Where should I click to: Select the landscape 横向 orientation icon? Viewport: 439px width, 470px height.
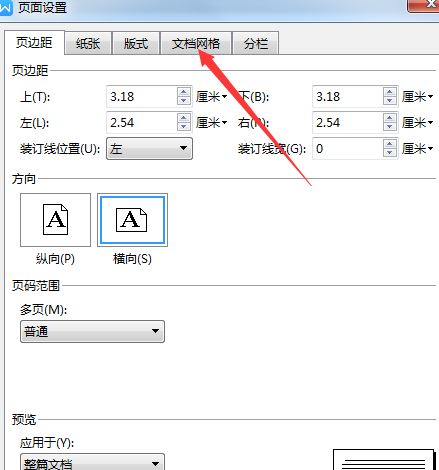click(x=132, y=220)
